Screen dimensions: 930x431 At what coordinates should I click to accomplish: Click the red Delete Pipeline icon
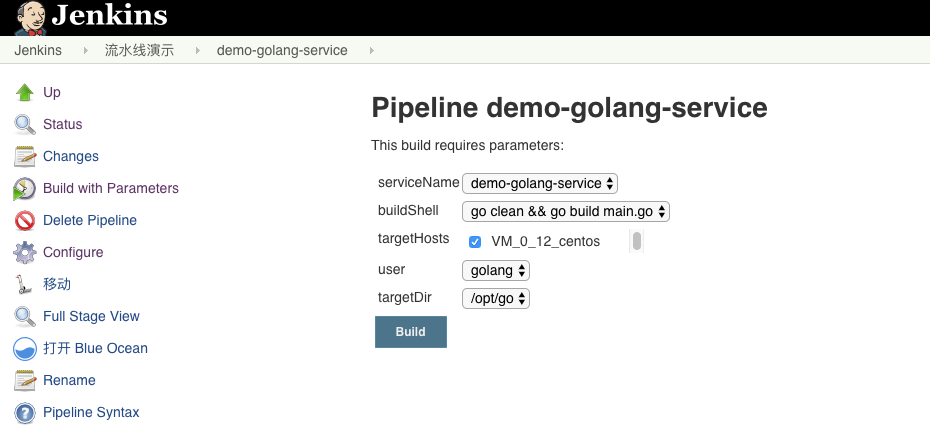pyautogui.click(x=25, y=221)
